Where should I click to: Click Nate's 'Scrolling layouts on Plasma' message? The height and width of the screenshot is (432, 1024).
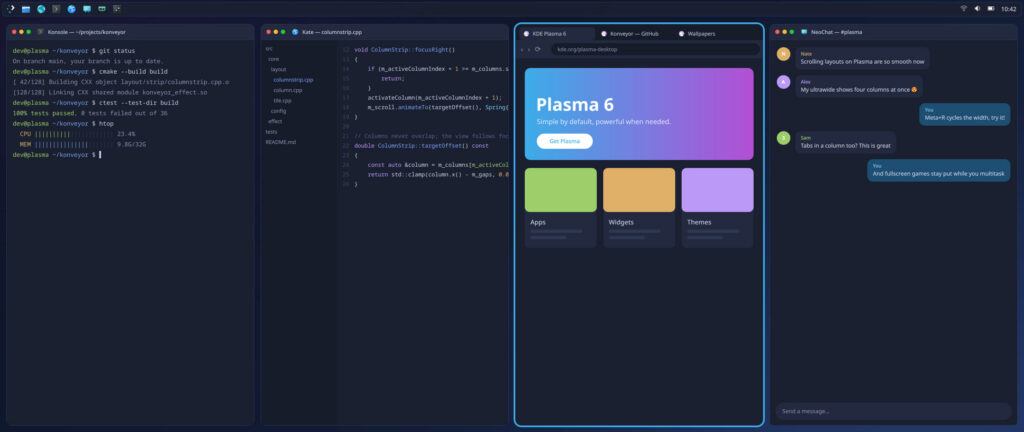(x=862, y=58)
